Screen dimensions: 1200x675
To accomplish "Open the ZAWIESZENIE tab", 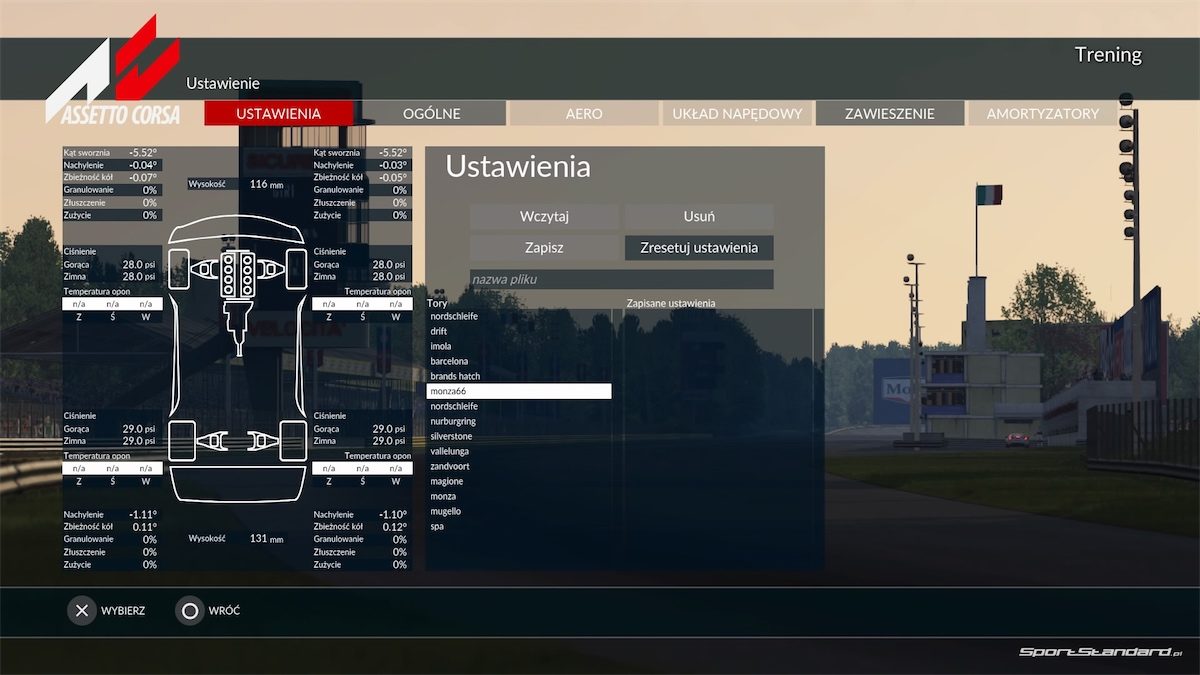I will [890, 113].
